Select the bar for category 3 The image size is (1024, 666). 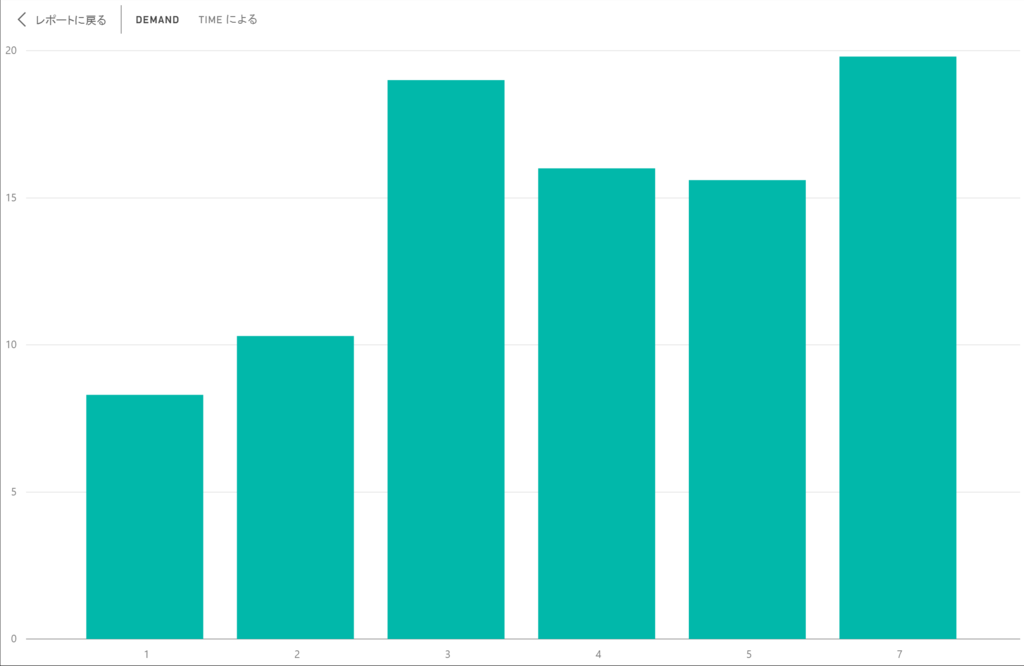446,359
